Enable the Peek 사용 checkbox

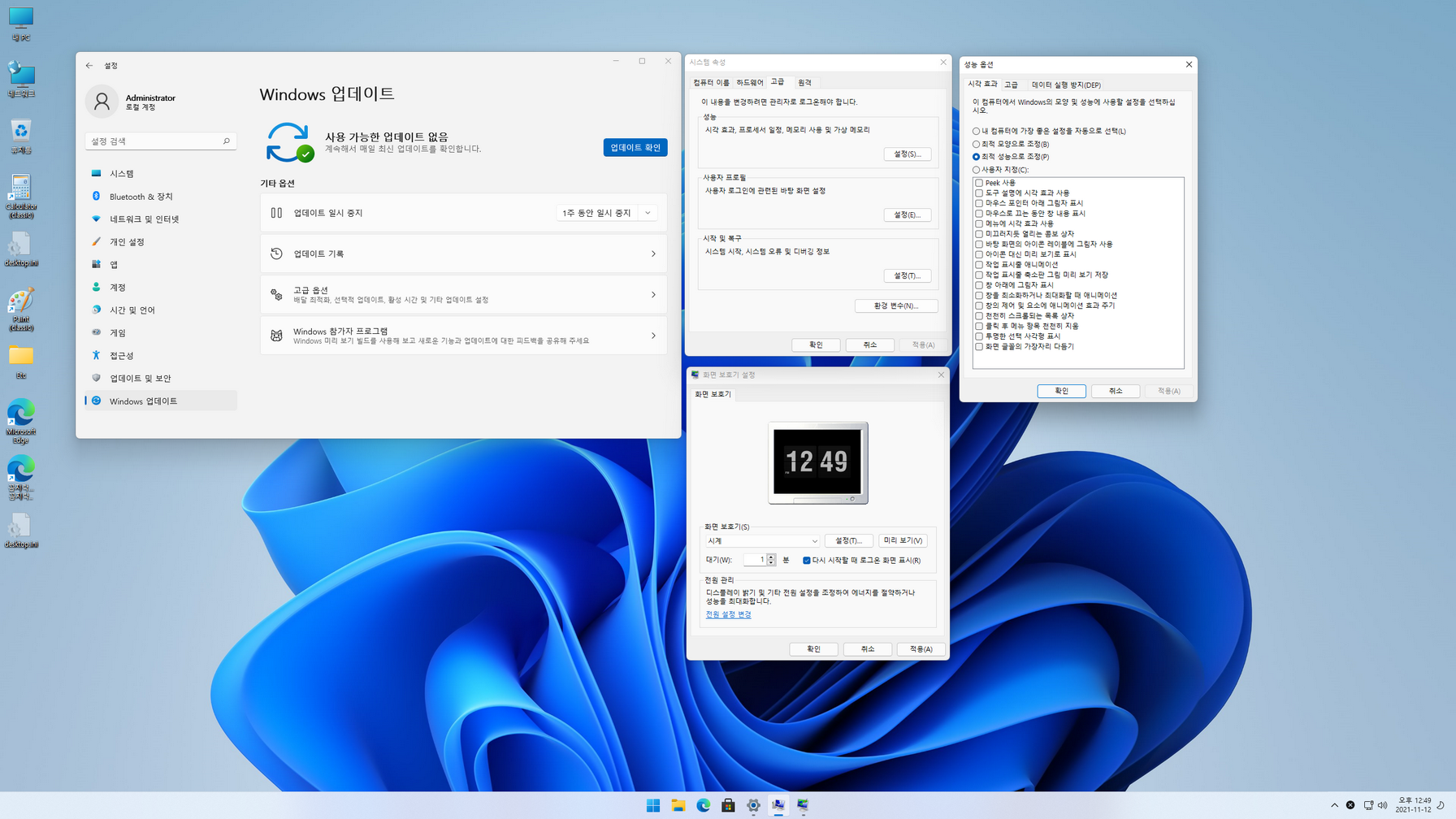979,183
